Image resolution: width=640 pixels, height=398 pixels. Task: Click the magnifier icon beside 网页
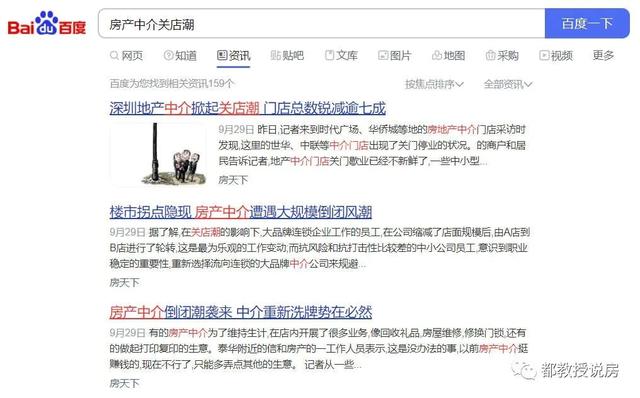[x=114, y=55]
